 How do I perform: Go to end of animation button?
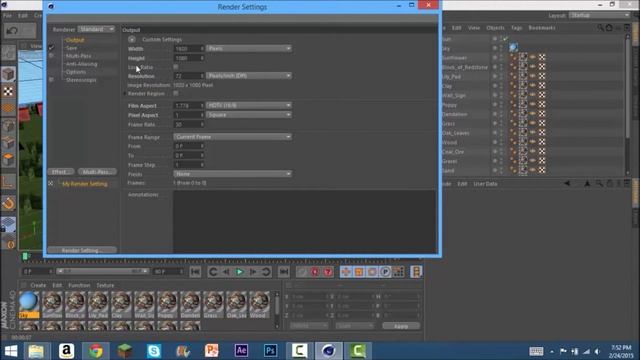point(283,272)
